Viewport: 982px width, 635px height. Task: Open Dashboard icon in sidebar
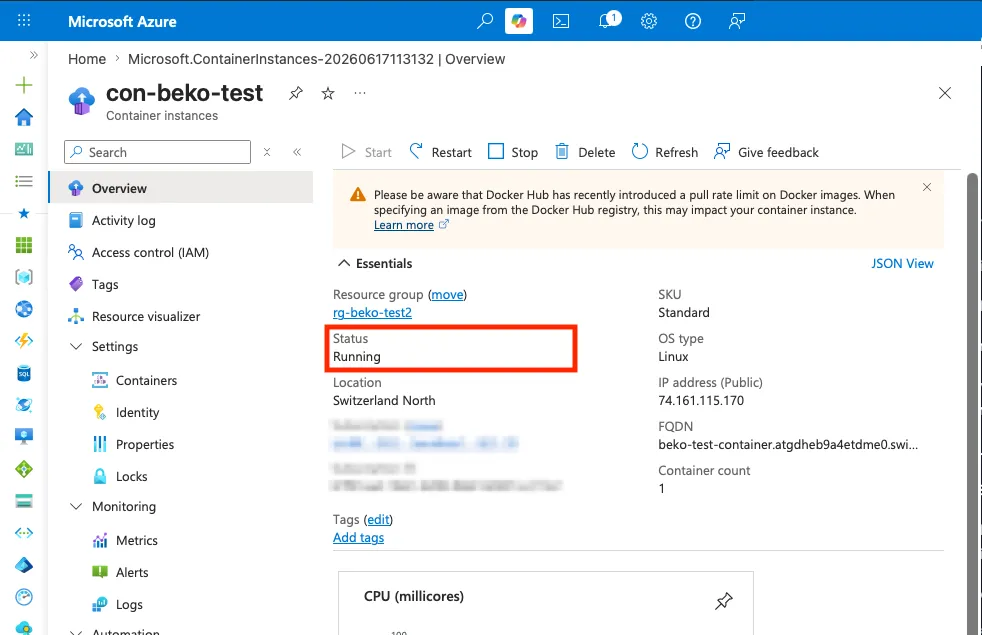pos(24,149)
